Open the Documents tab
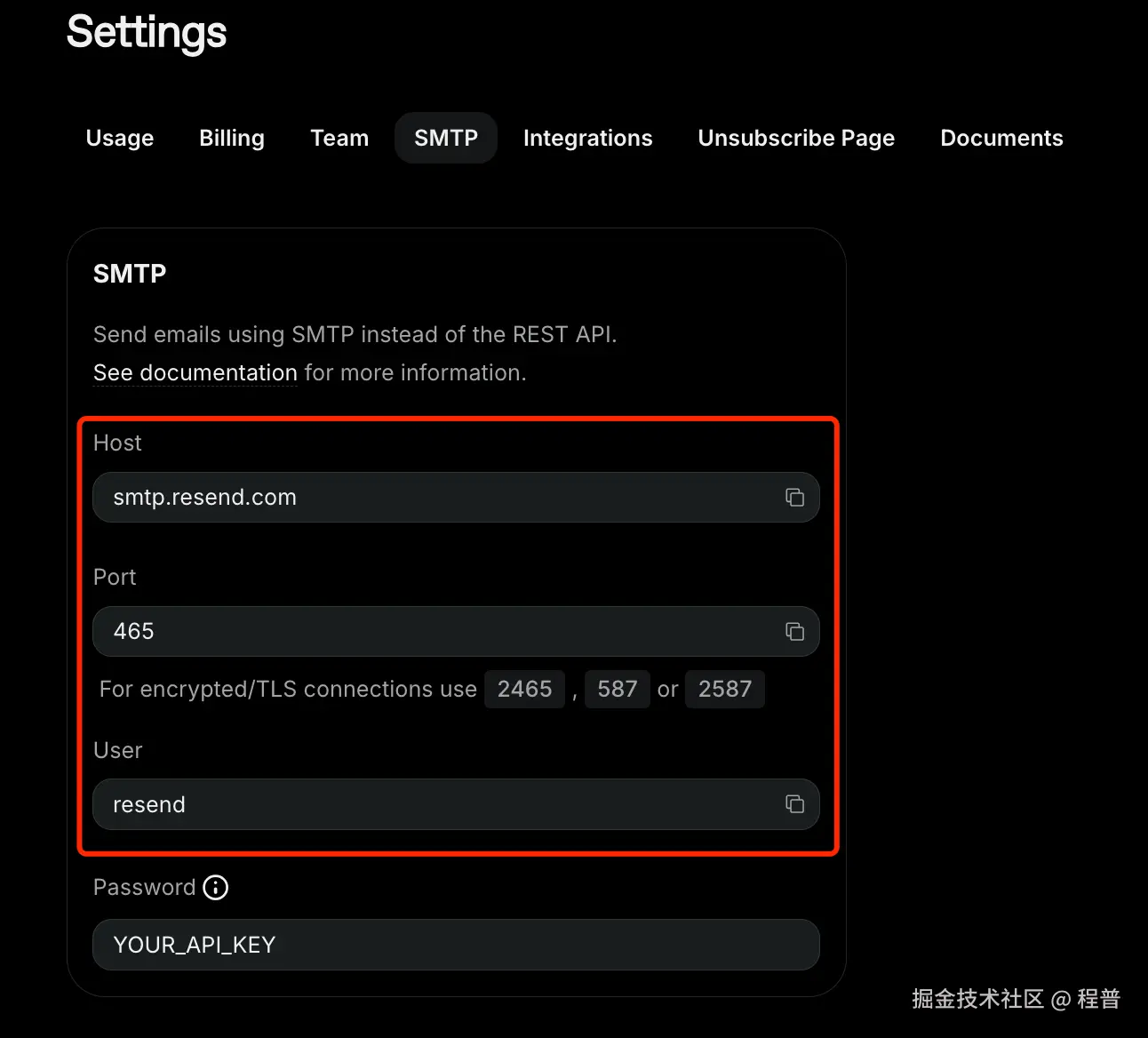The height and width of the screenshot is (1038, 1148). tap(1001, 139)
